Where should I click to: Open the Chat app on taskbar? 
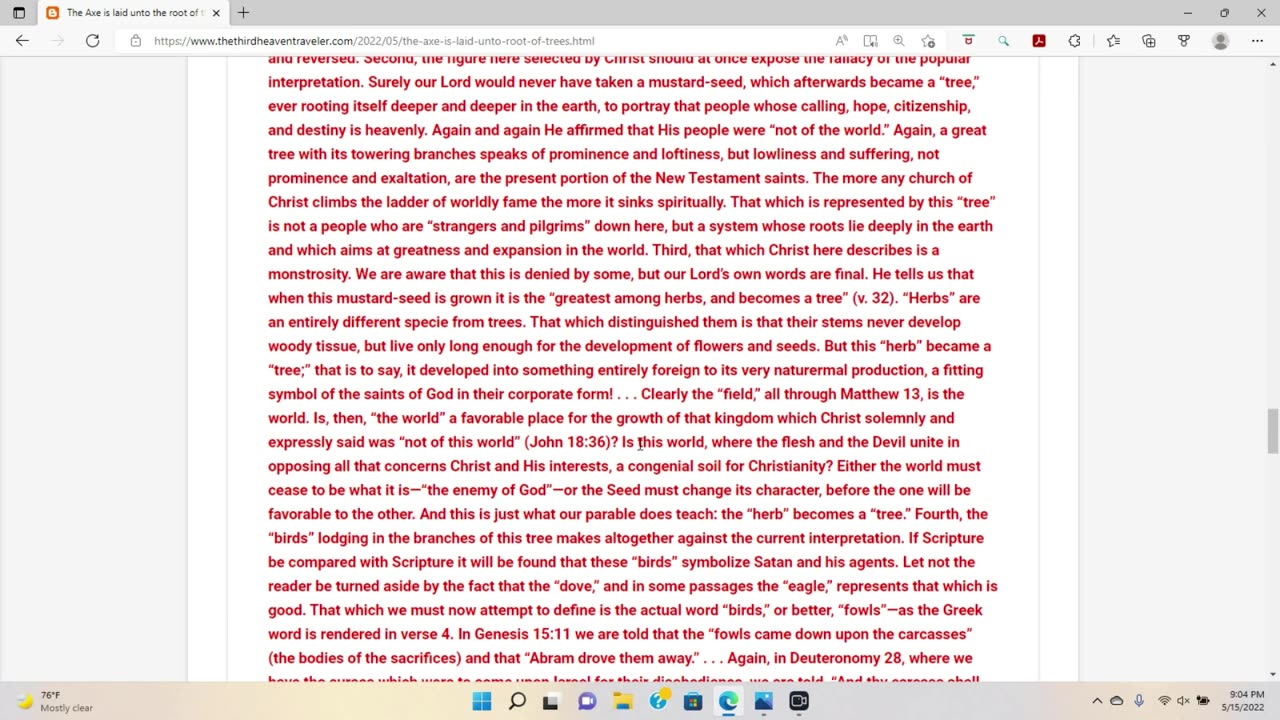point(587,701)
